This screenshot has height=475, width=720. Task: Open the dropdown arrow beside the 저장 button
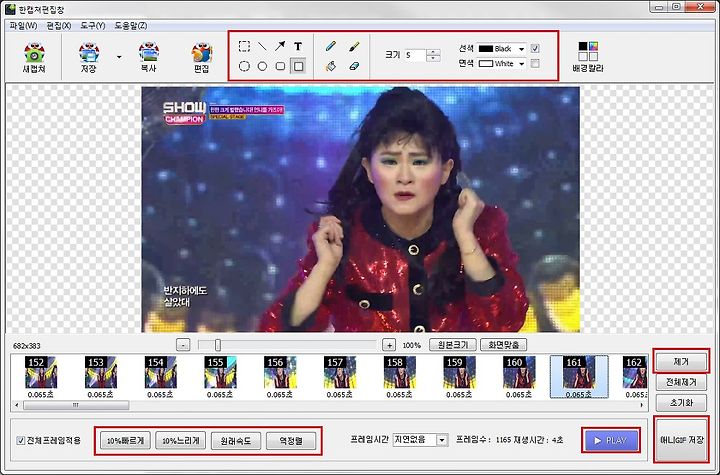[x=119, y=57]
